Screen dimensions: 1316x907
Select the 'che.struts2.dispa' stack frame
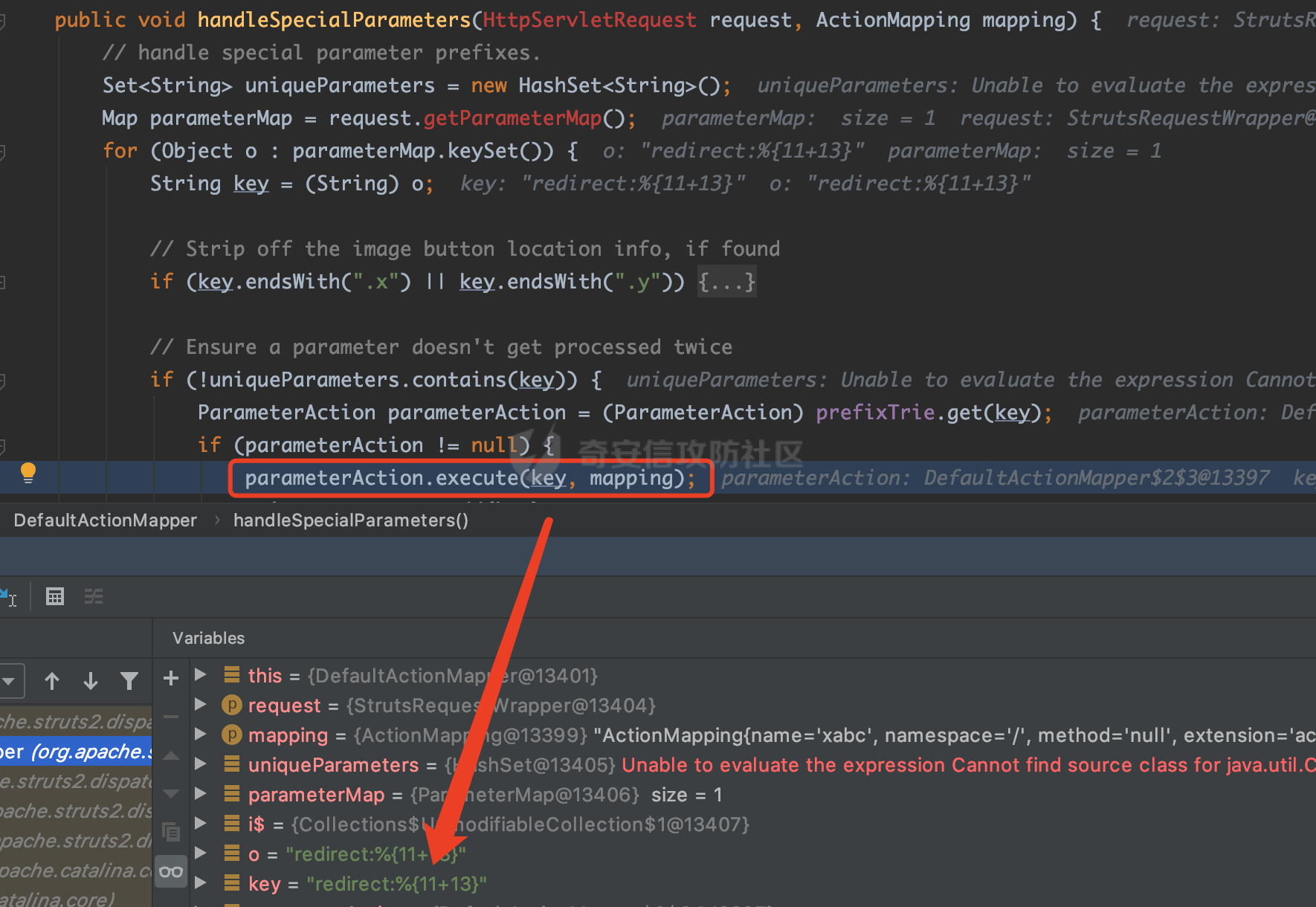(76, 721)
